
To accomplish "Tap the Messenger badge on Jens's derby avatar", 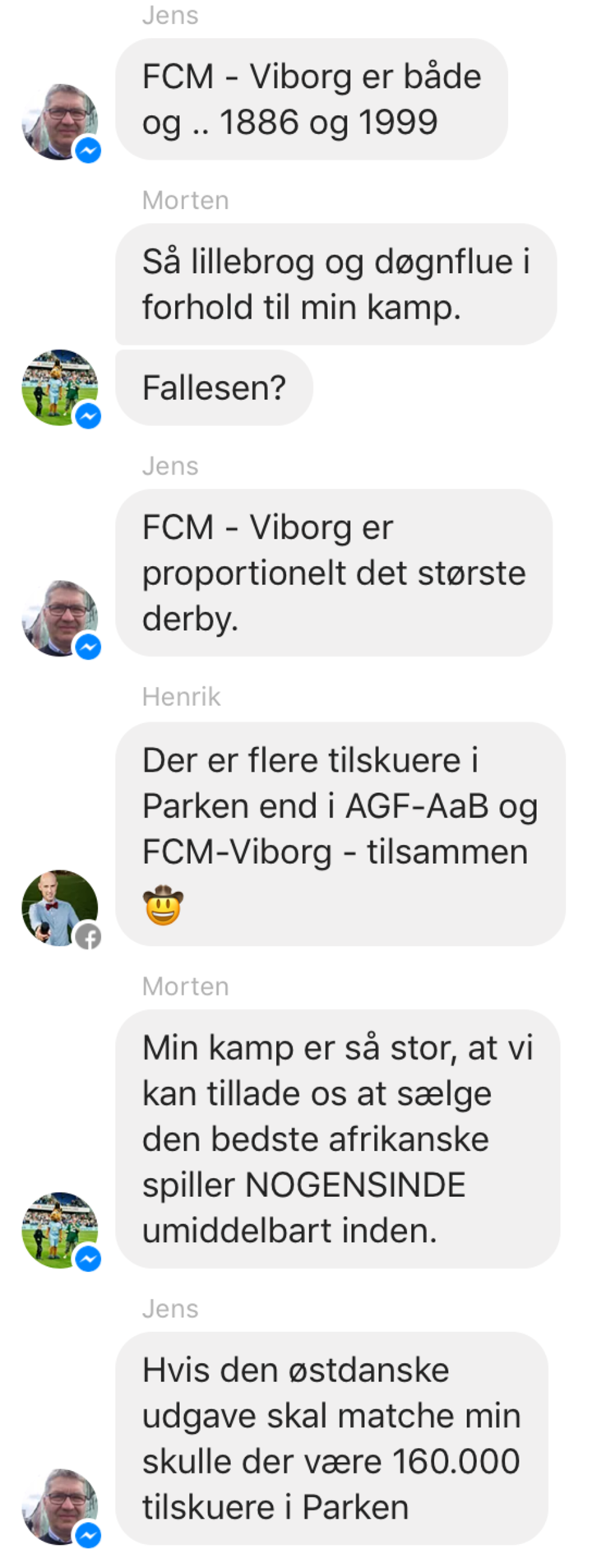I will click(88, 647).
